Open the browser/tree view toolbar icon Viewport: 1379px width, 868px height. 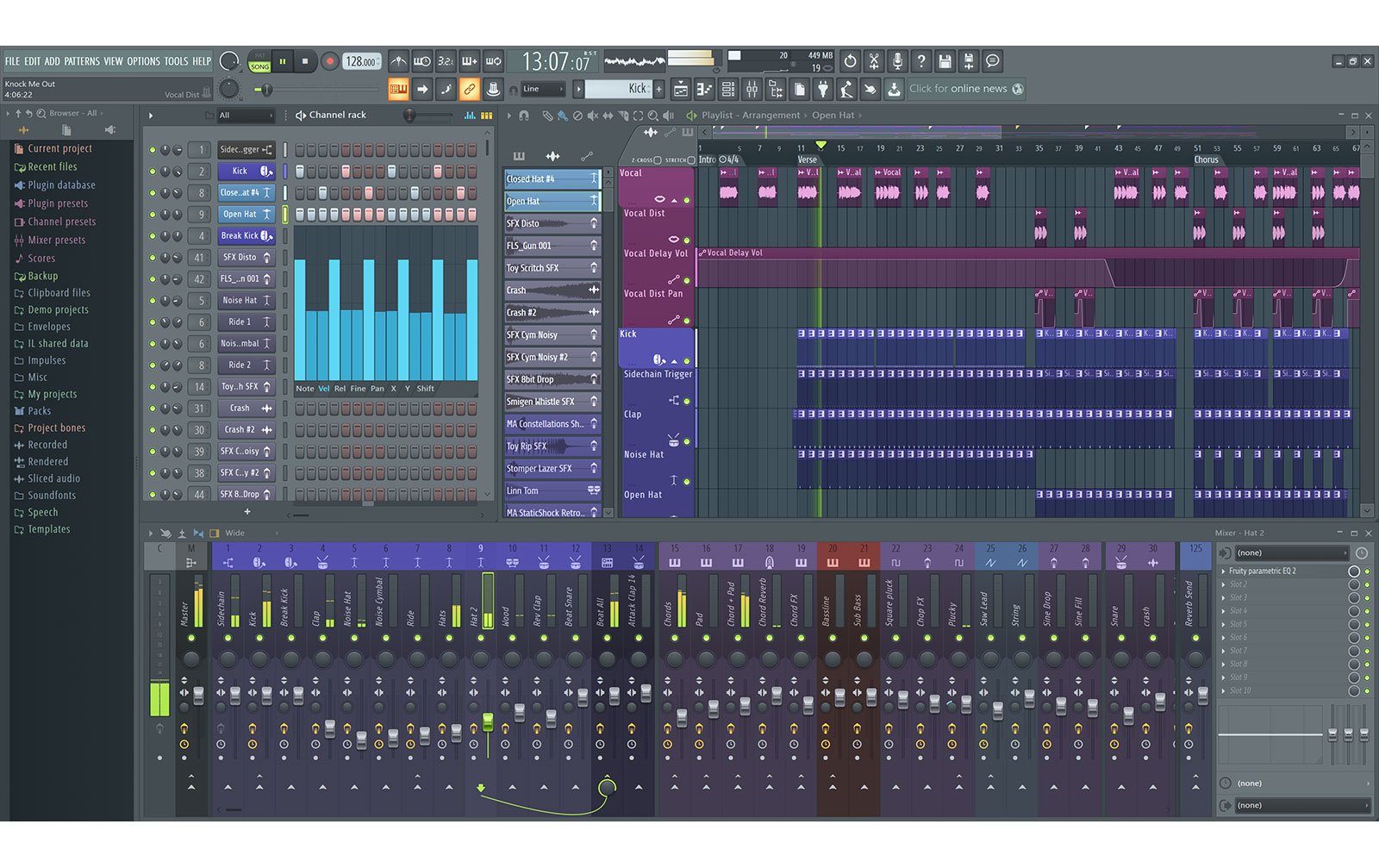point(776,89)
